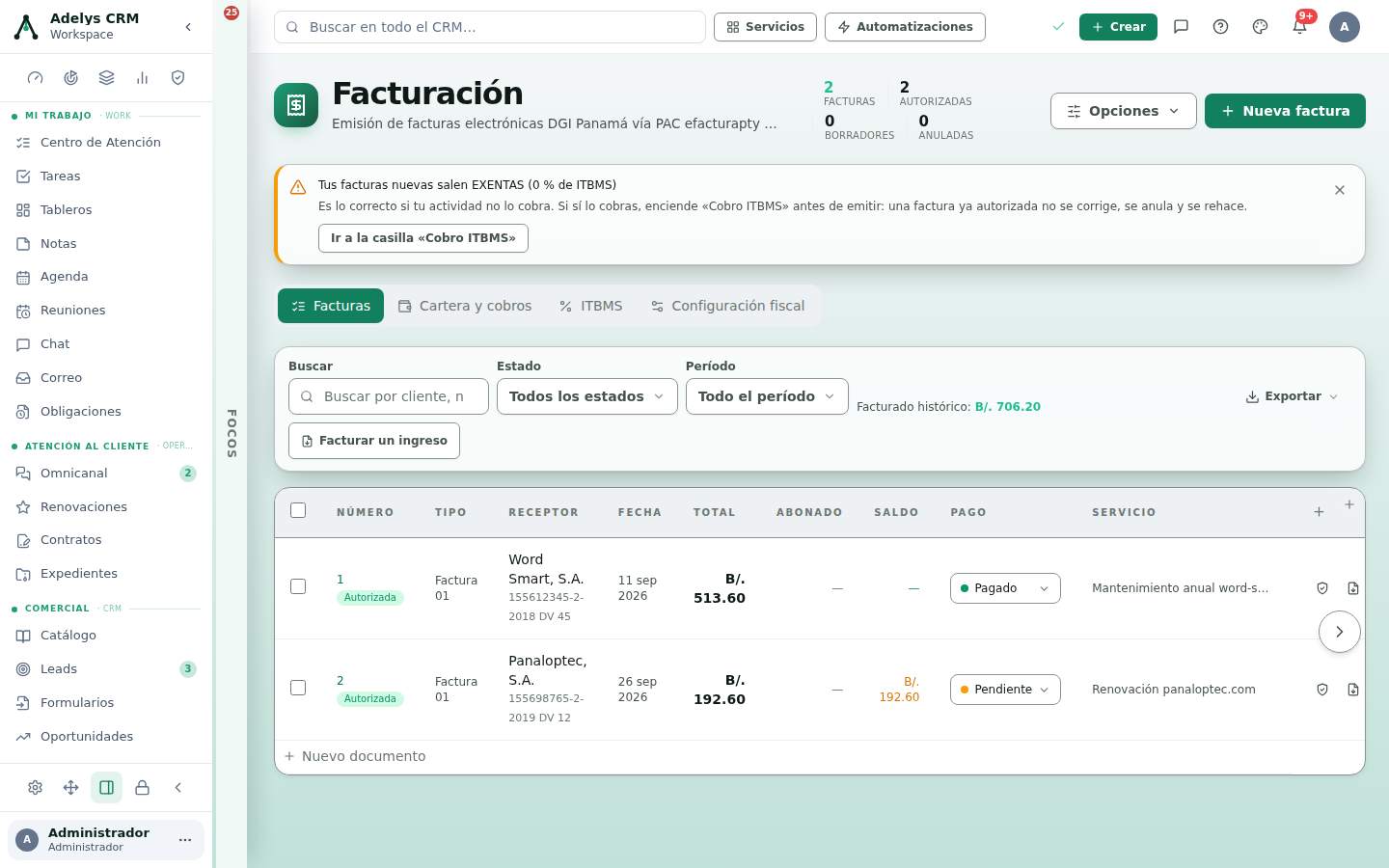
Task: Open the bar chart icon in sidebar
Action: (143, 78)
